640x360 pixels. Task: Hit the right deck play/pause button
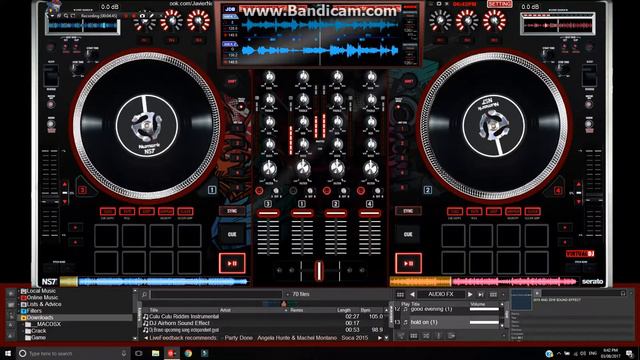[x=408, y=263]
